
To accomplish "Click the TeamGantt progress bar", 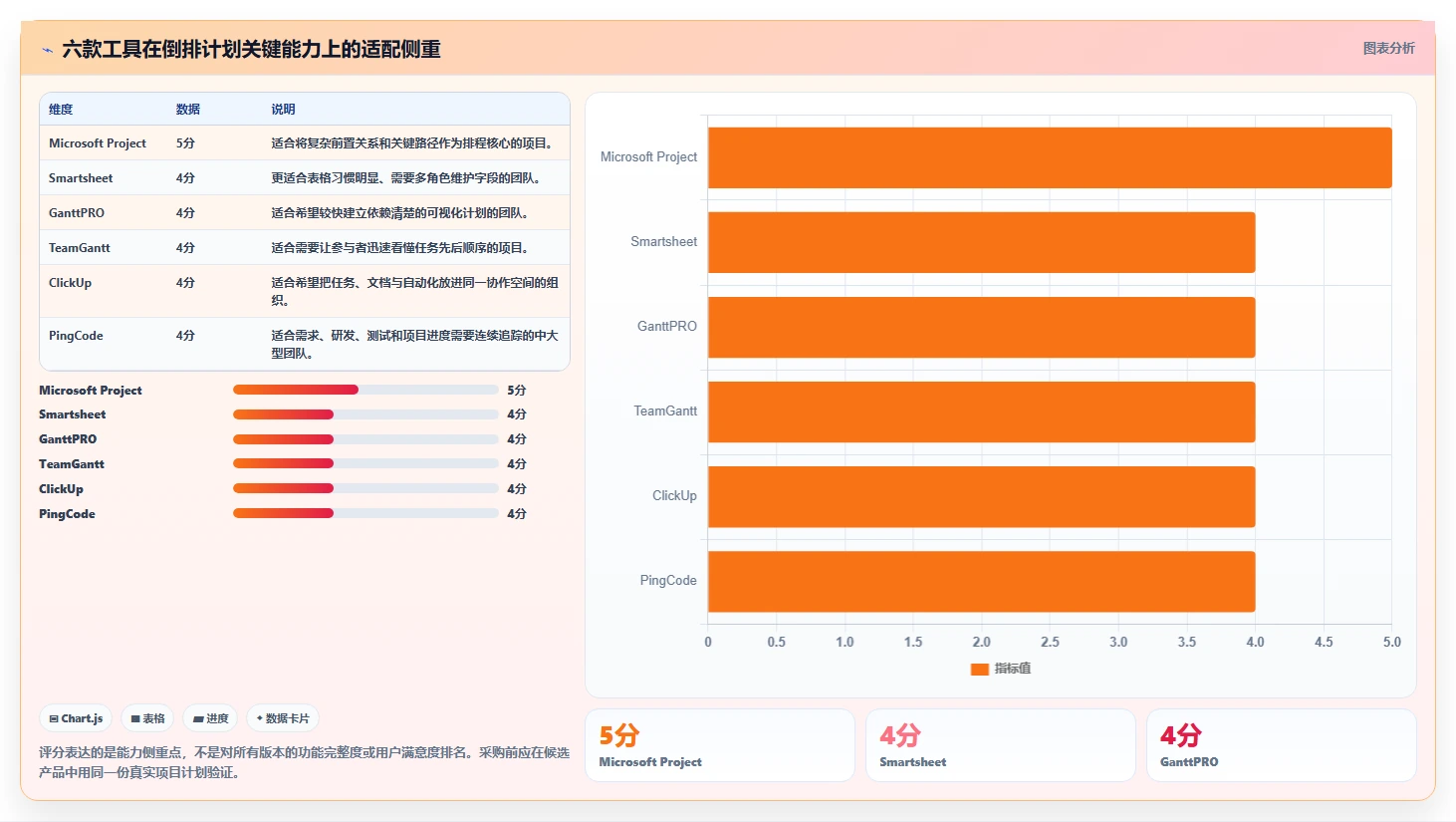I will coord(365,463).
